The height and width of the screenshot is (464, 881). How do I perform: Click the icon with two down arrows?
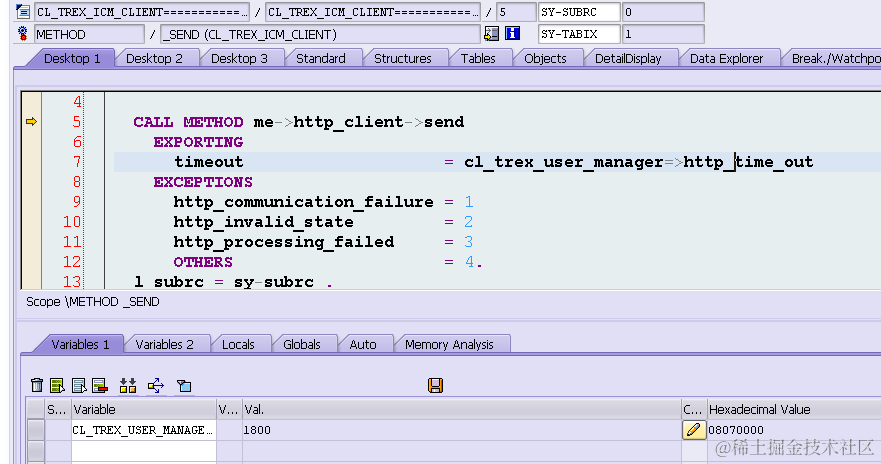pos(128,385)
